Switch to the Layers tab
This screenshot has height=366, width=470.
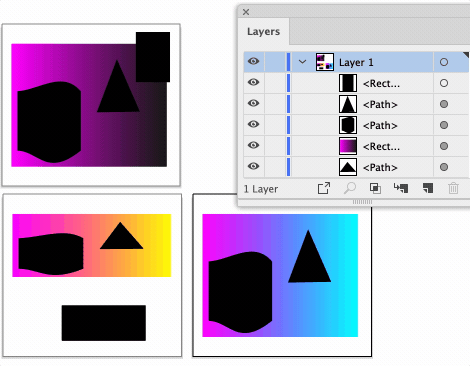[x=263, y=32]
